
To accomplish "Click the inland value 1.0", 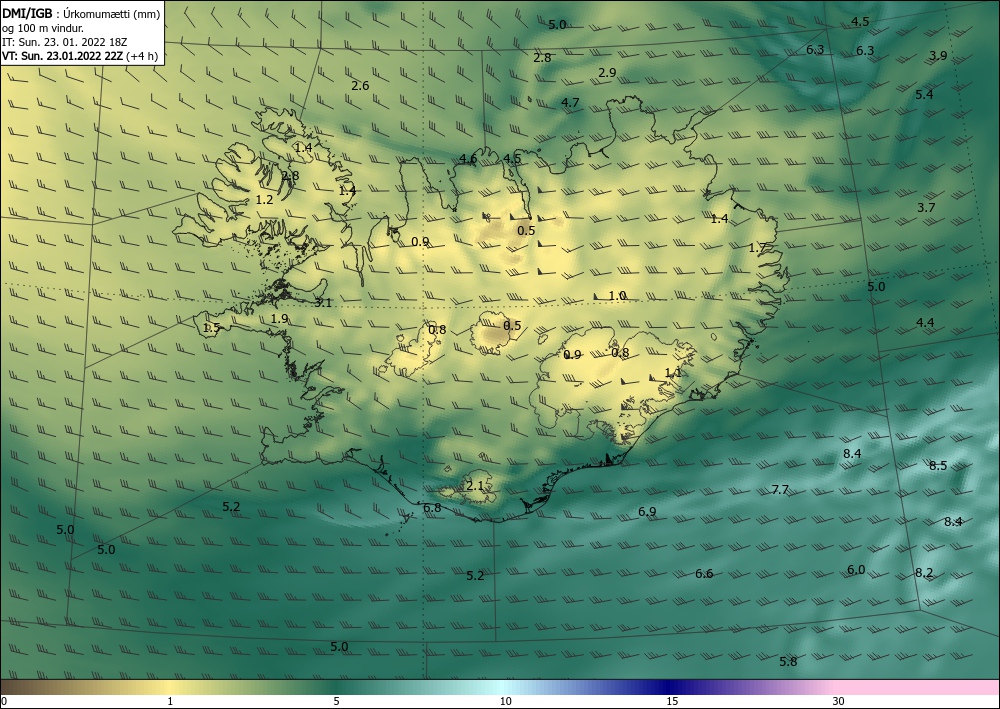I will tap(617, 296).
